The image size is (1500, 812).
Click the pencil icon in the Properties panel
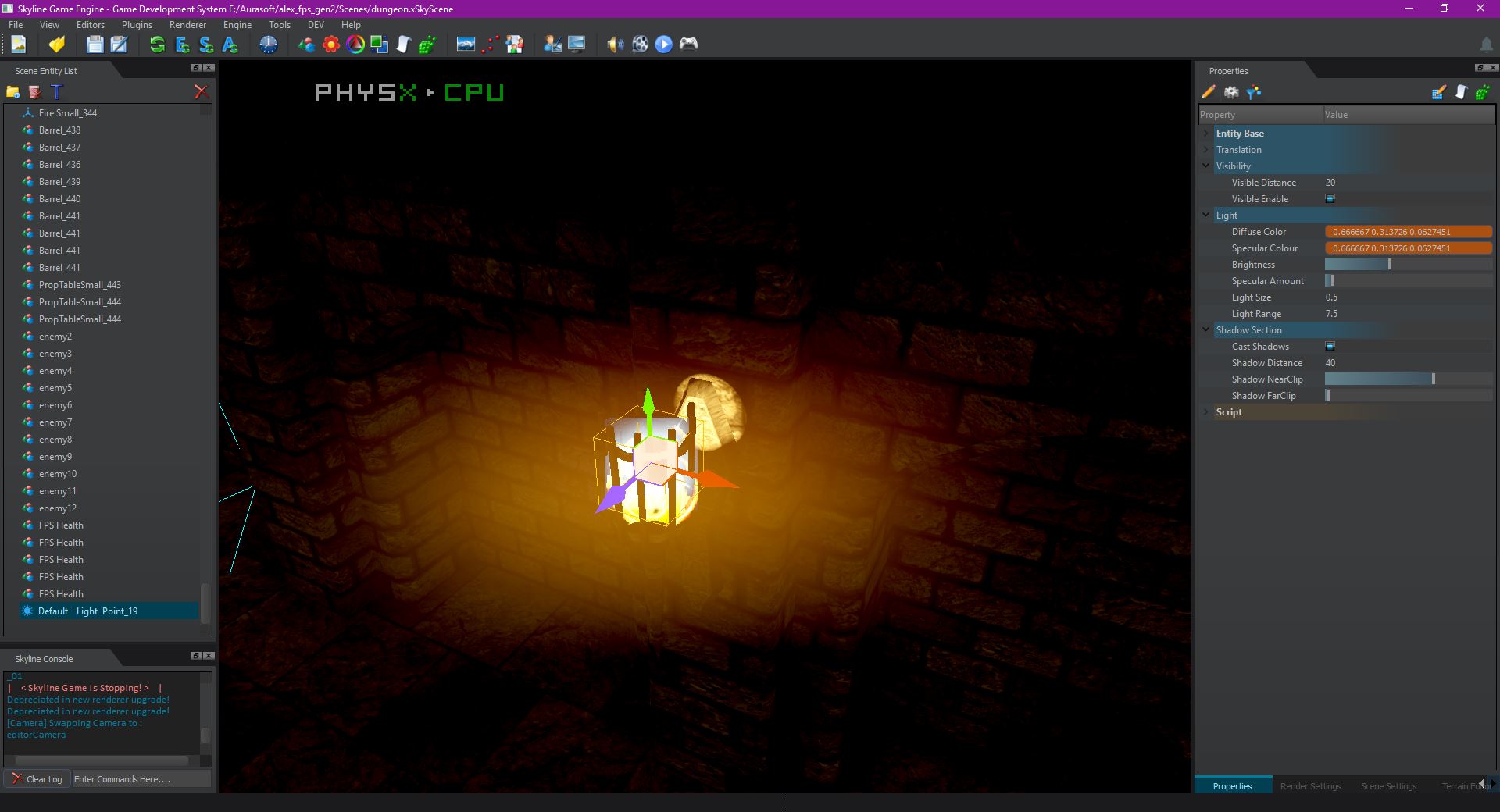[x=1209, y=92]
